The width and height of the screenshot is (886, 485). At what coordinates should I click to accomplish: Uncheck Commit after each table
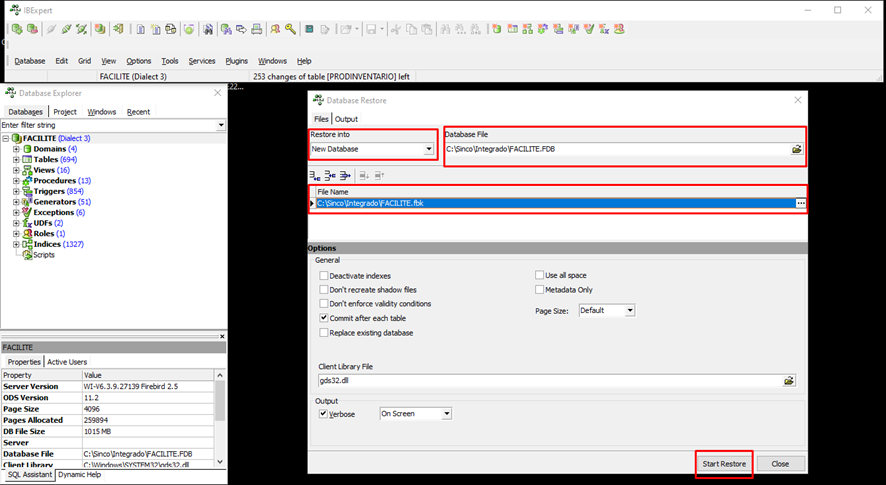click(x=324, y=318)
